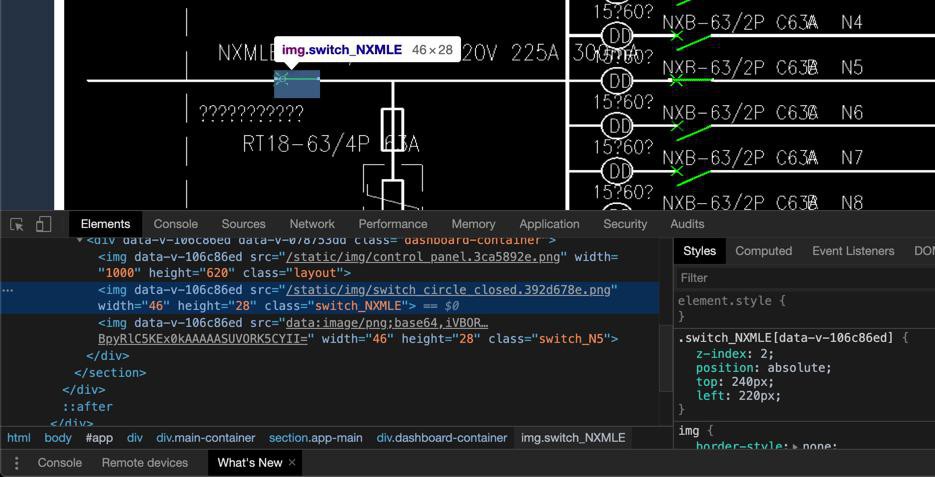Click the Elements panel vertical scrollbar
The image size is (935, 477).
point(666,358)
